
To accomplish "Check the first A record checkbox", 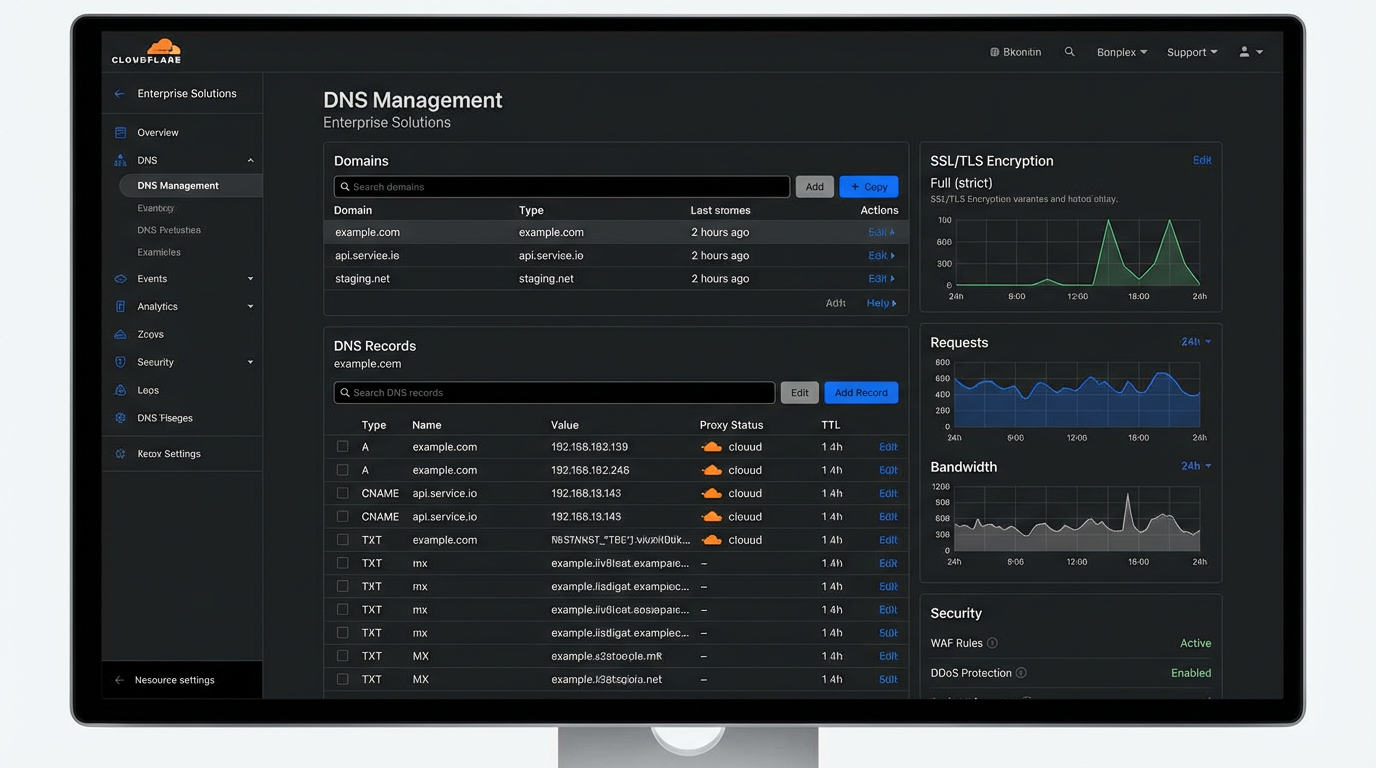I will coord(343,446).
